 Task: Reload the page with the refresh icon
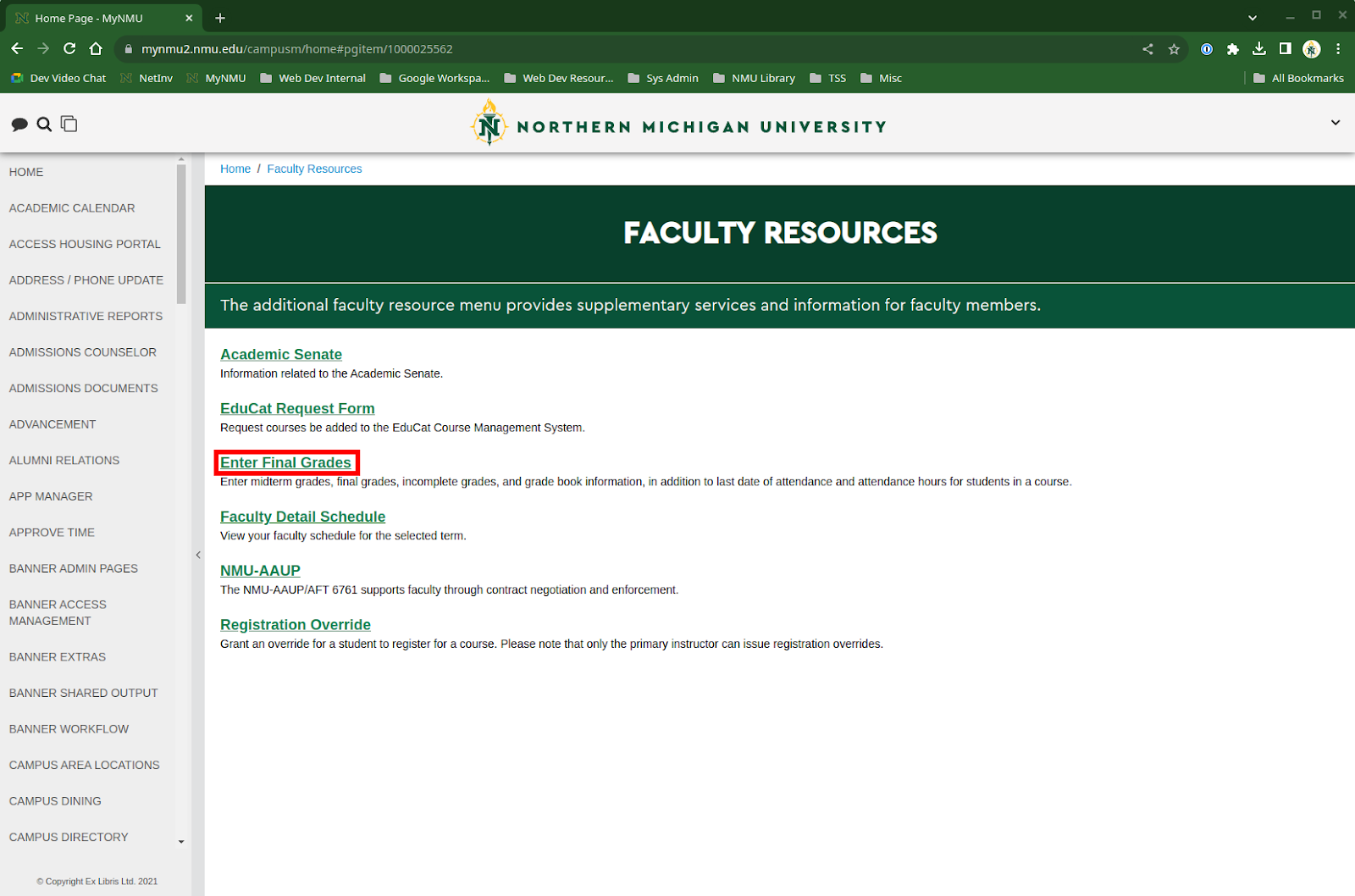[69, 49]
